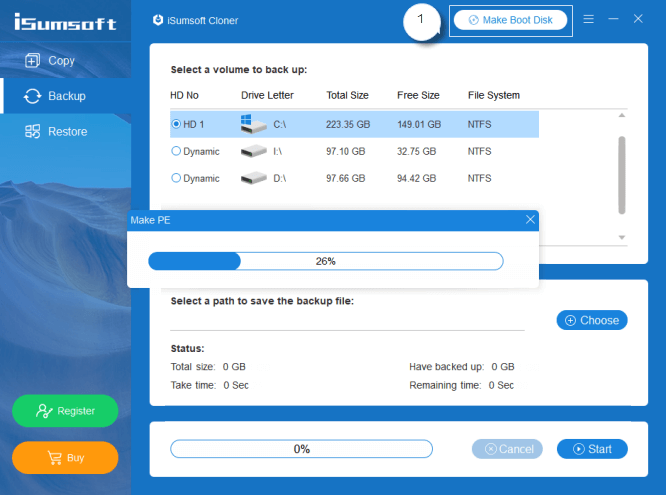The image size is (666, 495).
Task: Click the Choose button for backup path
Action: pyautogui.click(x=592, y=320)
